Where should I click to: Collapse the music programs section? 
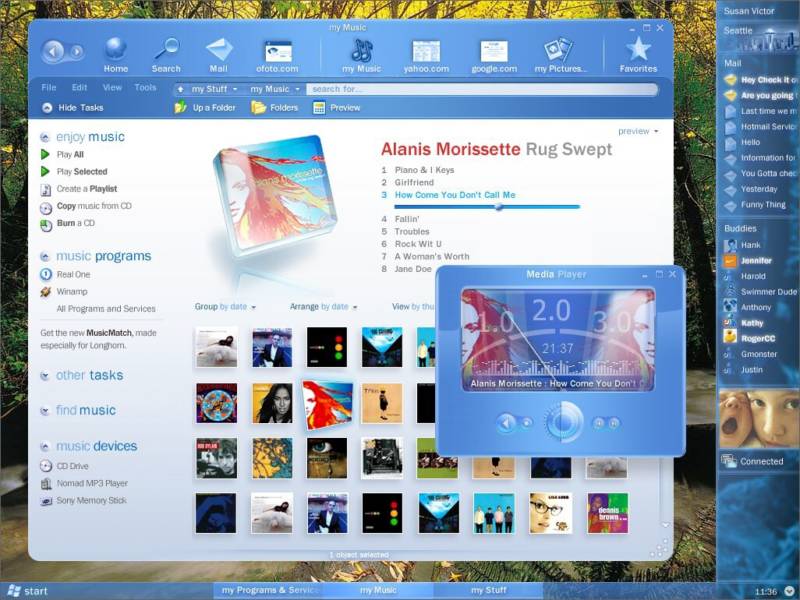coord(45,256)
